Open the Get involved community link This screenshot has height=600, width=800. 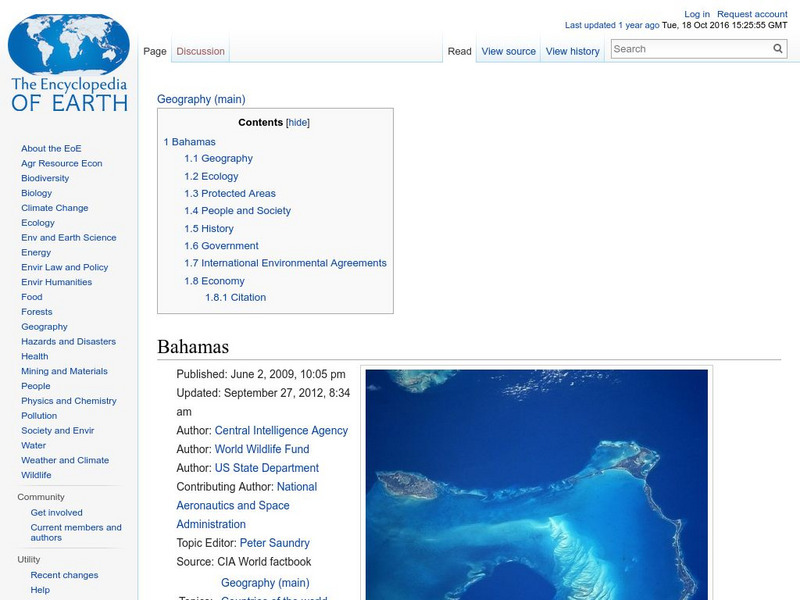(x=55, y=511)
